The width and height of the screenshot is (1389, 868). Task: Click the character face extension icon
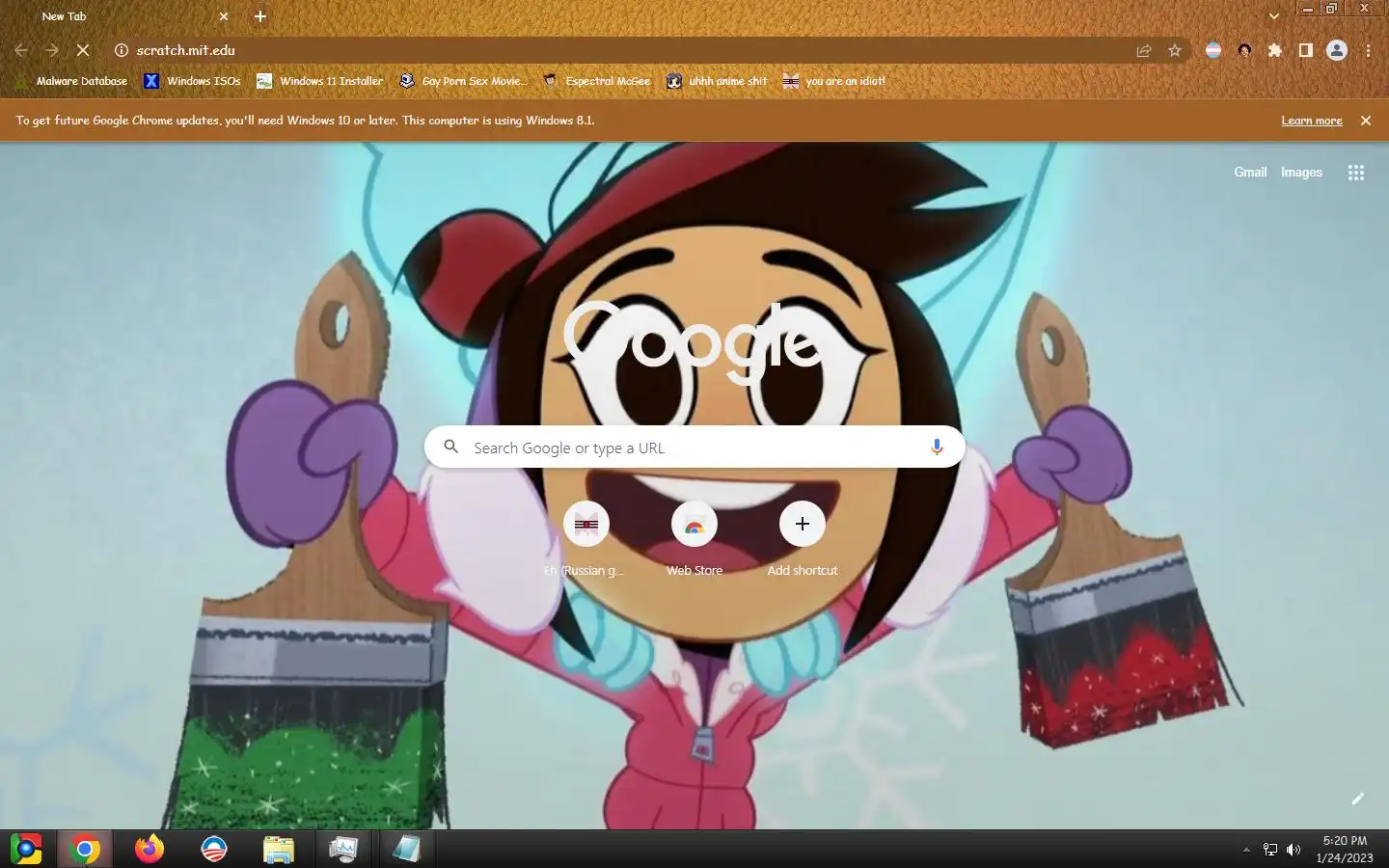[1244, 50]
